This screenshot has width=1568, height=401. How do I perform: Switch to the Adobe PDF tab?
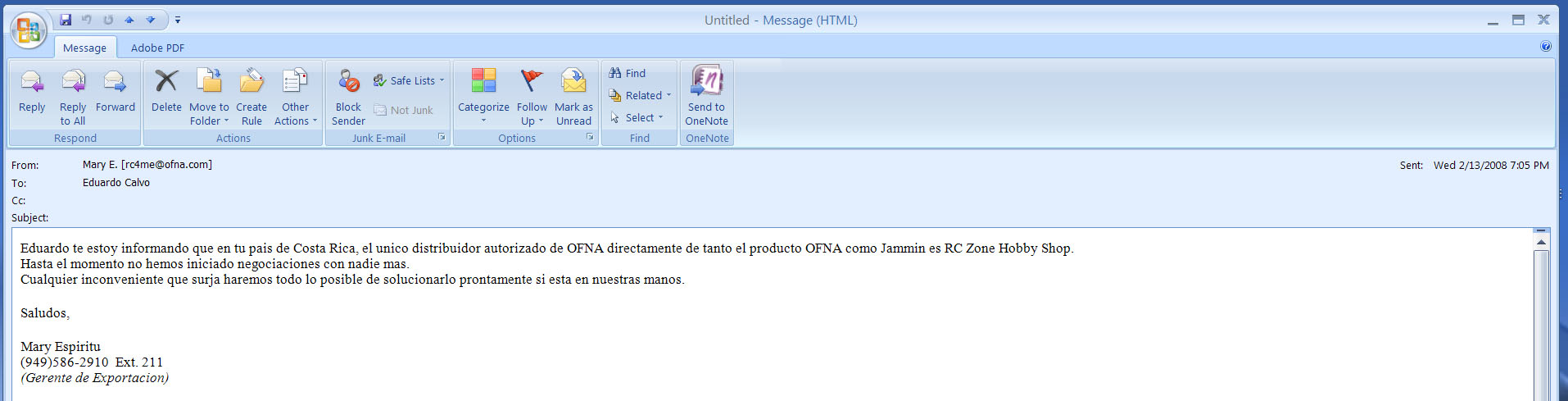157,48
